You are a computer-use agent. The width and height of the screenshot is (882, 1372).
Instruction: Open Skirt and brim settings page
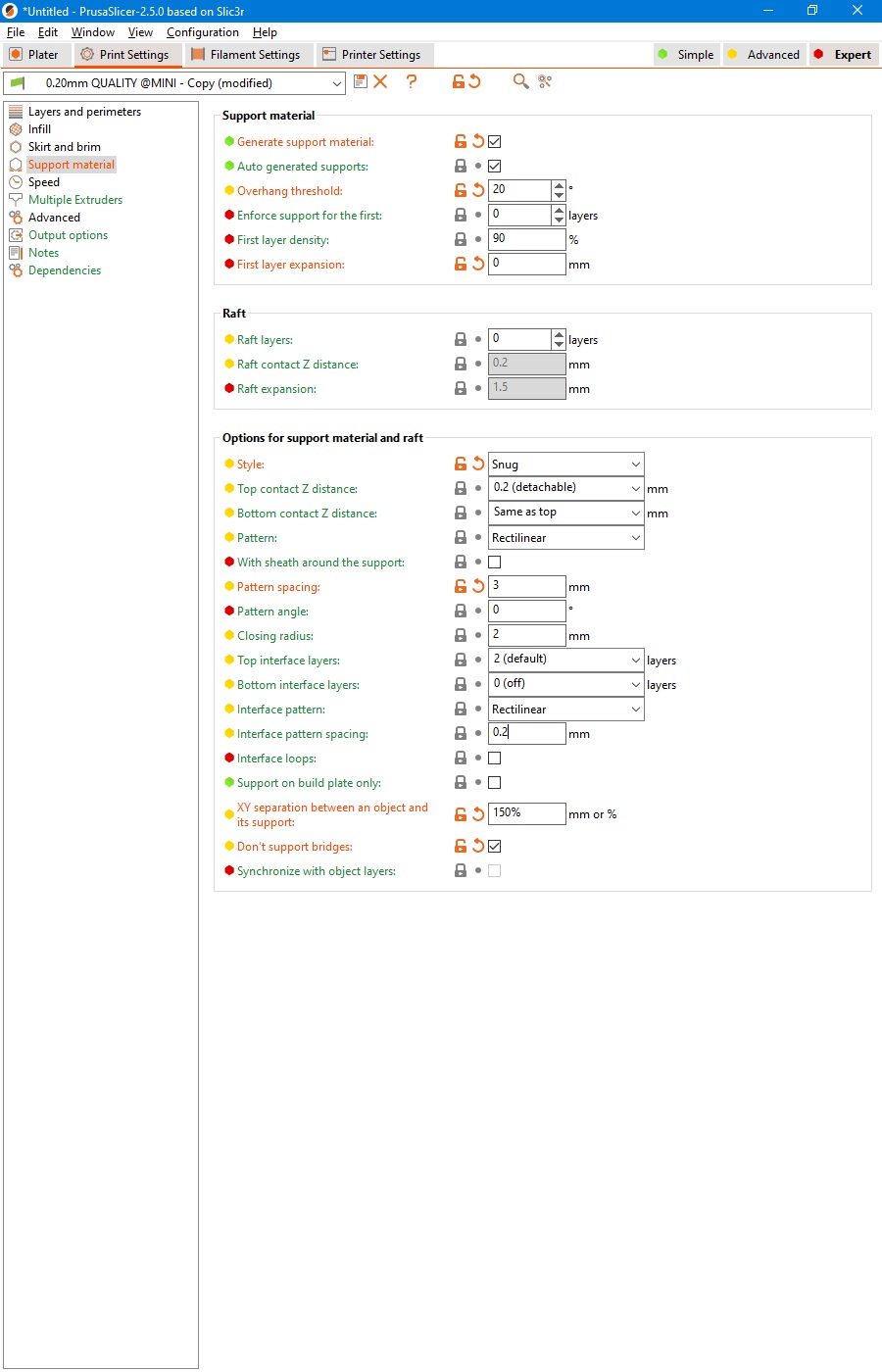(x=64, y=147)
